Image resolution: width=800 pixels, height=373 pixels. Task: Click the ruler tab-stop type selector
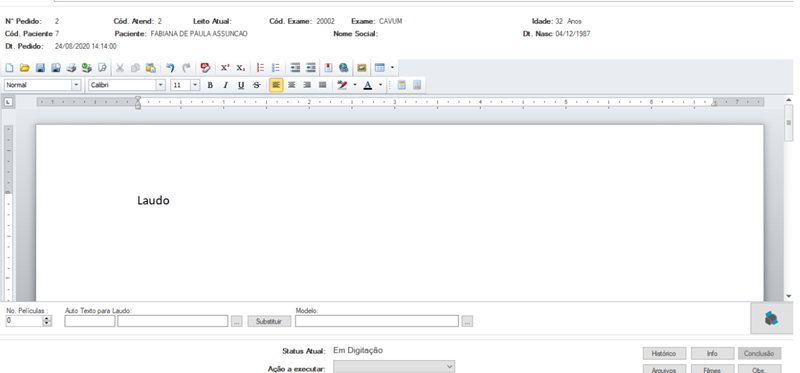9,102
